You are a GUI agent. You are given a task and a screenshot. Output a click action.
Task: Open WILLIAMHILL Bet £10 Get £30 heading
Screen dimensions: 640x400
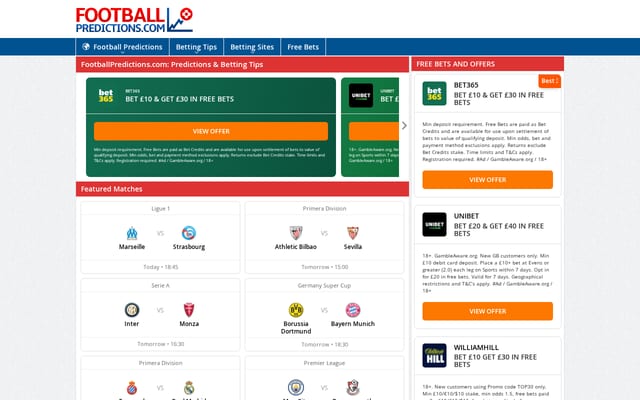pyautogui.click(x=495, y=356)
